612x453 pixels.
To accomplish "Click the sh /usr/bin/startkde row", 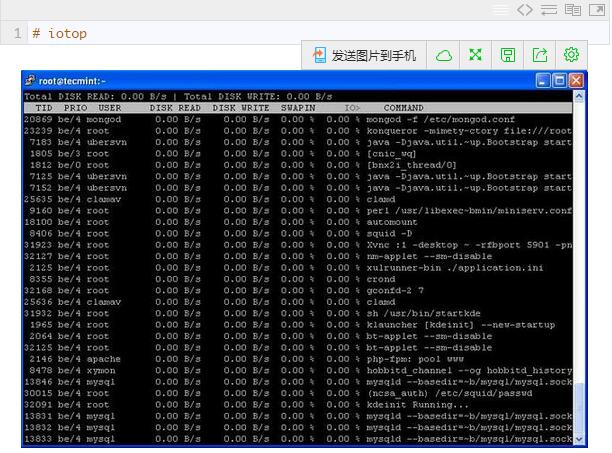I will 298,313.
